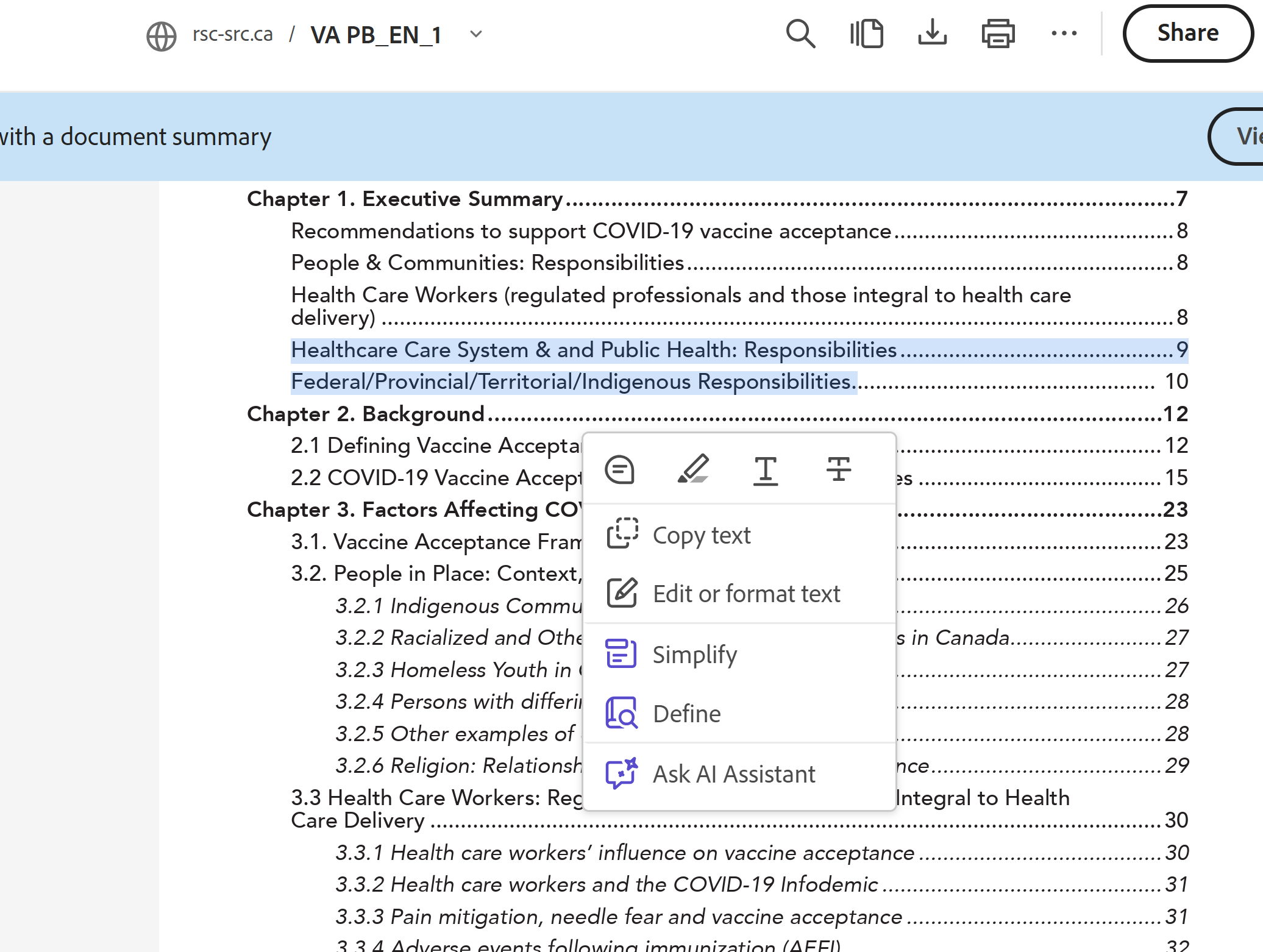Click the globe website icon
The width and height of the screenshot is (1263, 952).
(x=162, y=35)
